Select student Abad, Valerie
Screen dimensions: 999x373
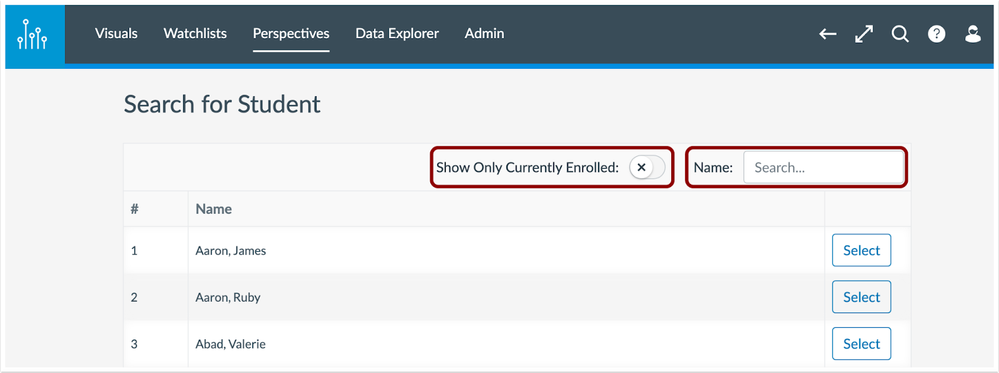coord(861,344)
